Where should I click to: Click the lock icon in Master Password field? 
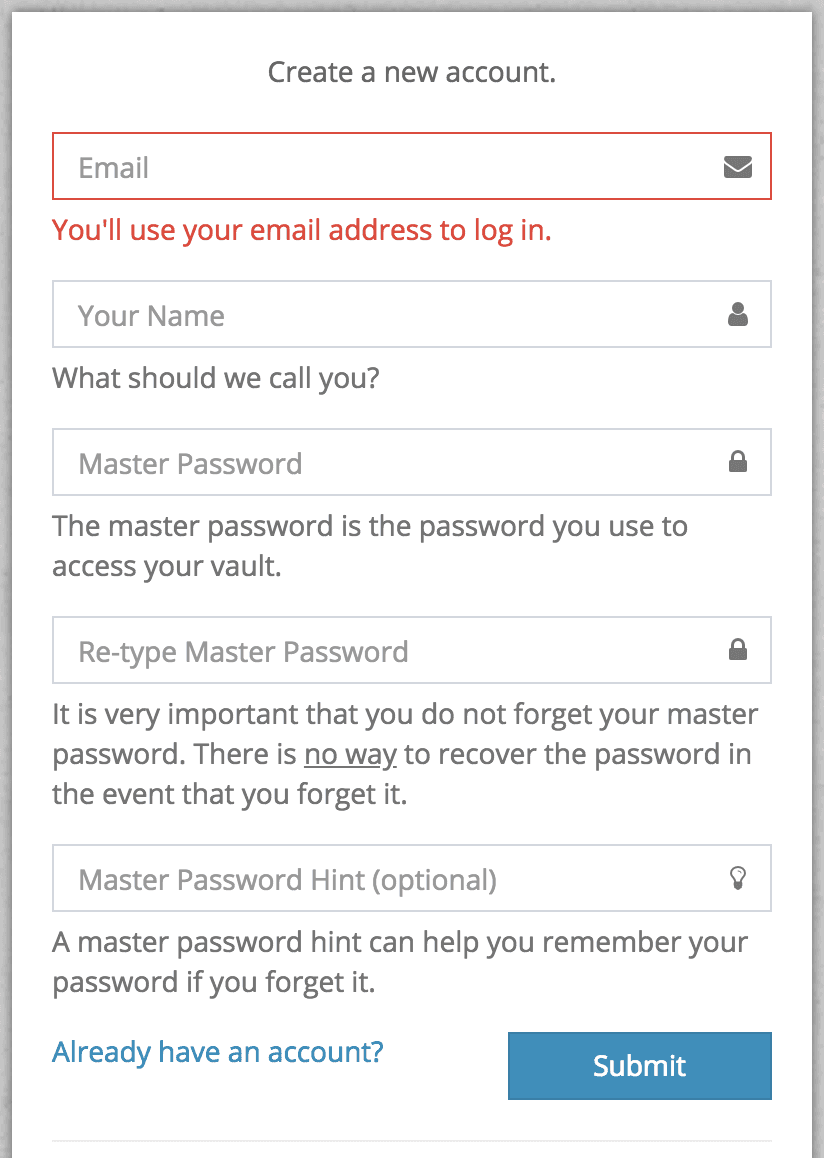click(738, 461)
